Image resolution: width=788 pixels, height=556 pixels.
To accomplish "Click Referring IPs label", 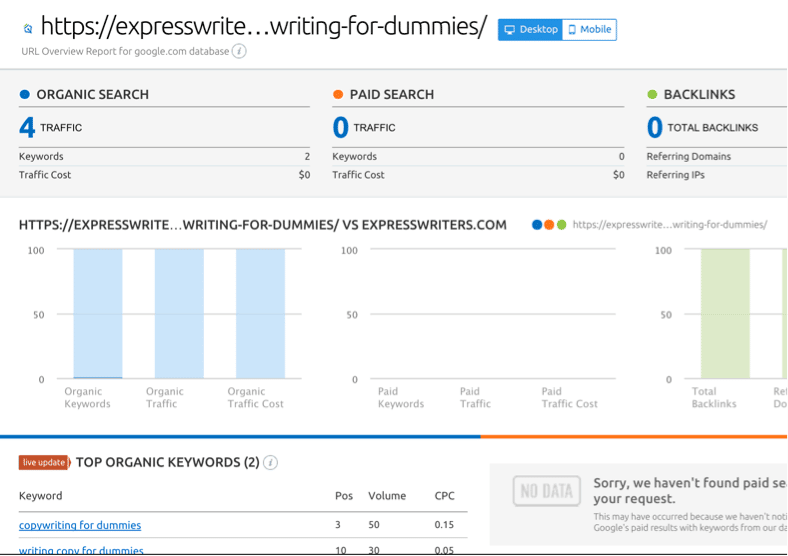I will [675, 175].
